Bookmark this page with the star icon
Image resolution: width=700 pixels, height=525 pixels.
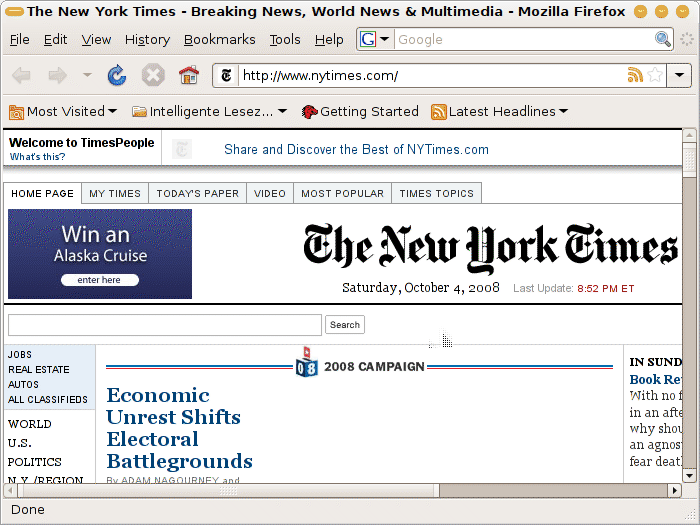click(x=655, y=75)
